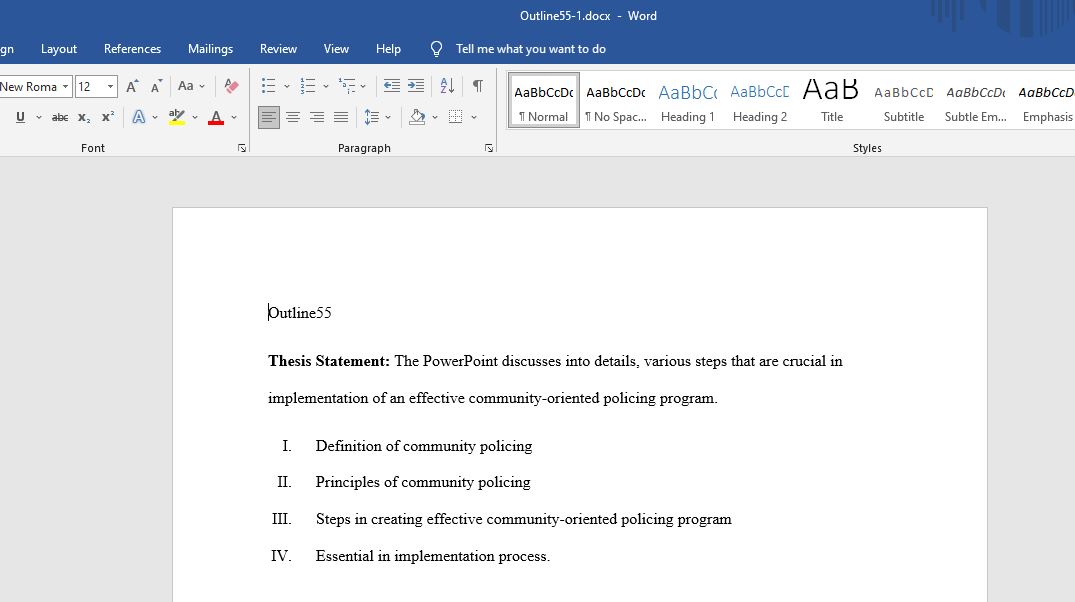The image size is (1075, 602).
Task: Expand bullet library dropdown arrow
Action: pyautogui.click(x=287, y=86)
